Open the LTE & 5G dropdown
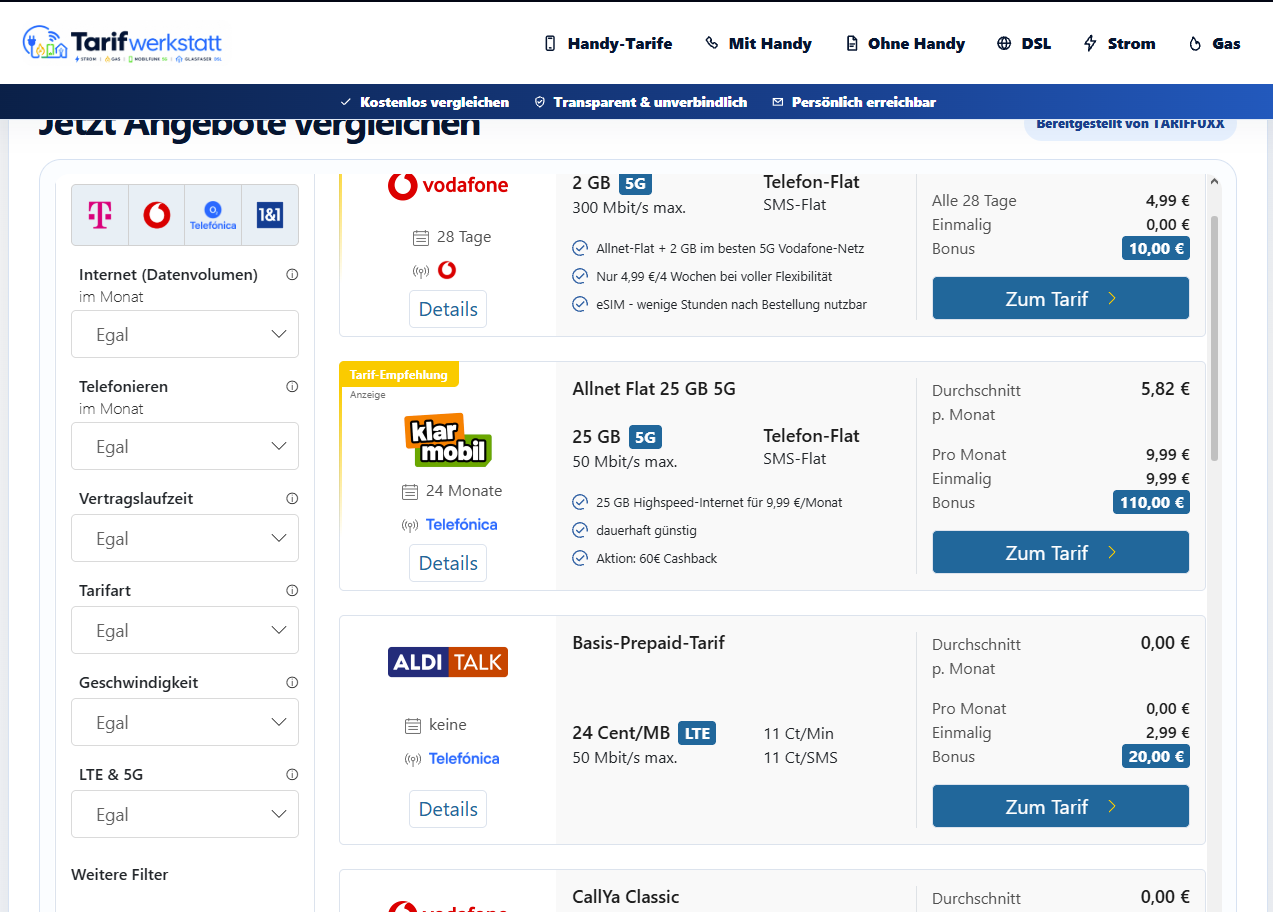Screen dimensions: 1273x912 (x=185, y=814)
